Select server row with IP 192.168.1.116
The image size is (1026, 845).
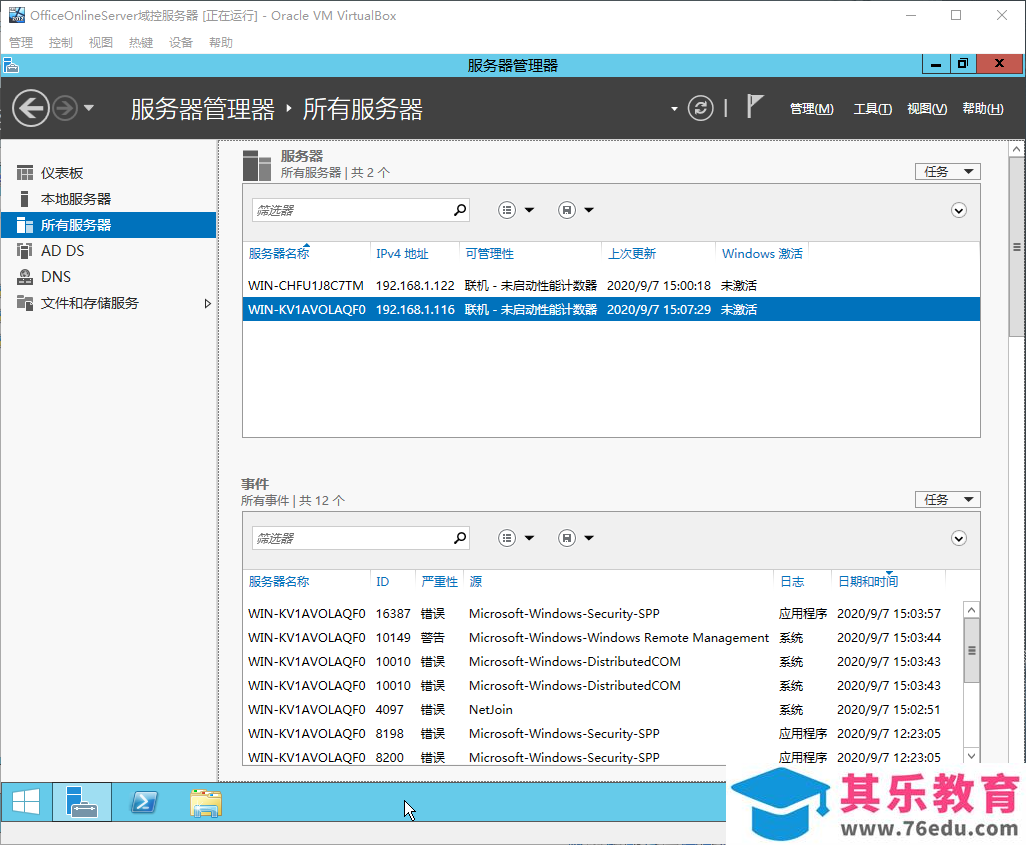(611, 310)
